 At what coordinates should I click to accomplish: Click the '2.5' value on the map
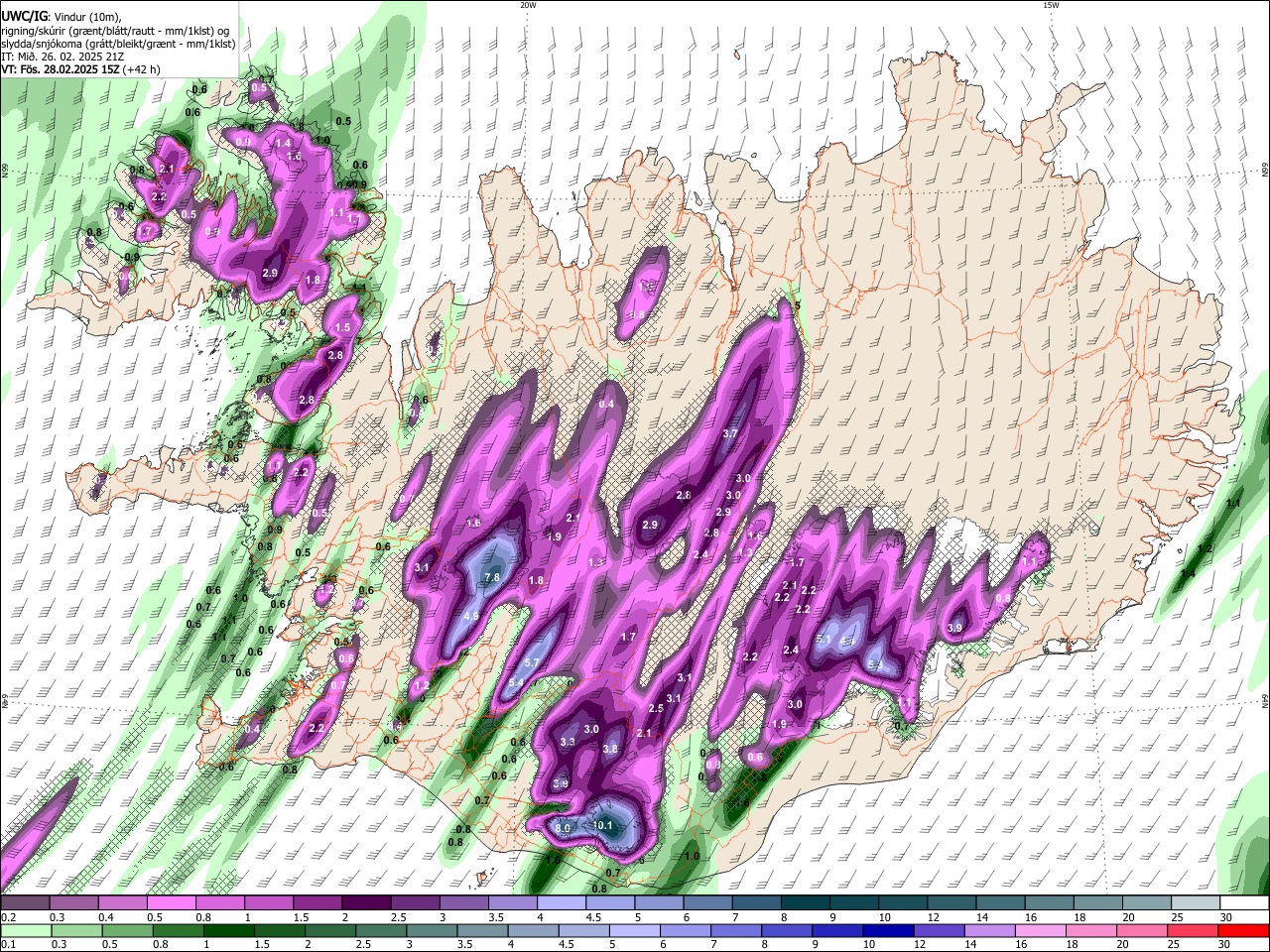pyautogui.click(x=656, y=708)
